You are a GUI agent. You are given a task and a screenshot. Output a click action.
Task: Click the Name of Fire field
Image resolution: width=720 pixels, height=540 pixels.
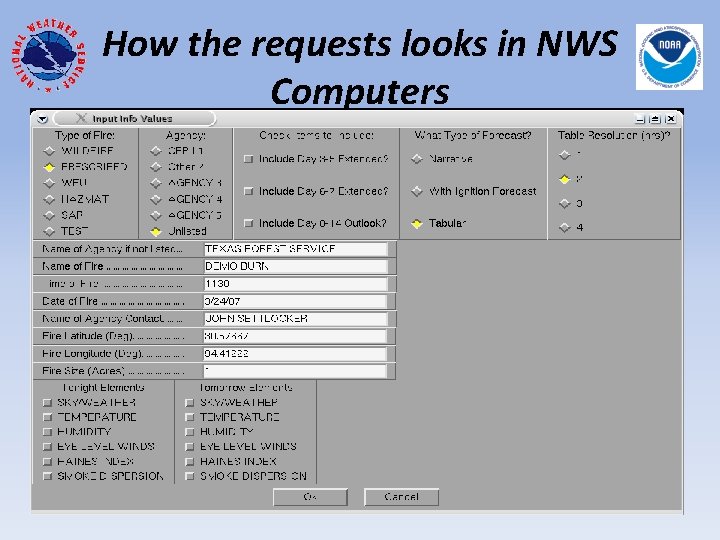coord(295,266)
